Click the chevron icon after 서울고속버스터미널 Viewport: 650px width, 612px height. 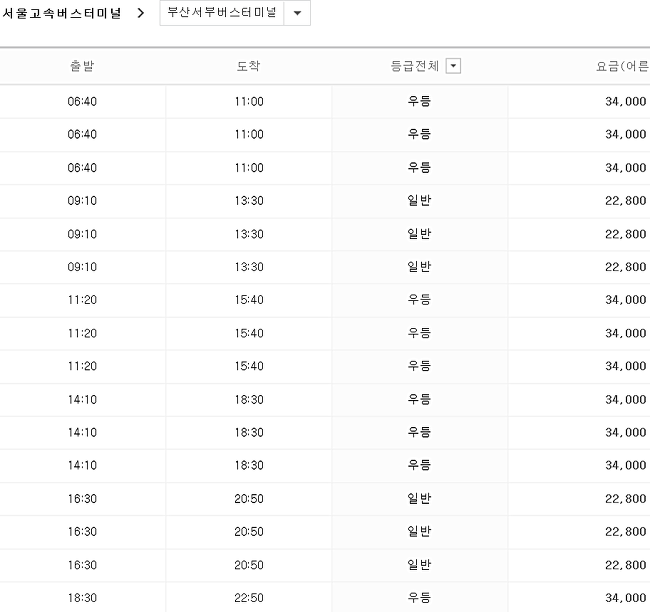pyautogui.click(x=141, y=13)
